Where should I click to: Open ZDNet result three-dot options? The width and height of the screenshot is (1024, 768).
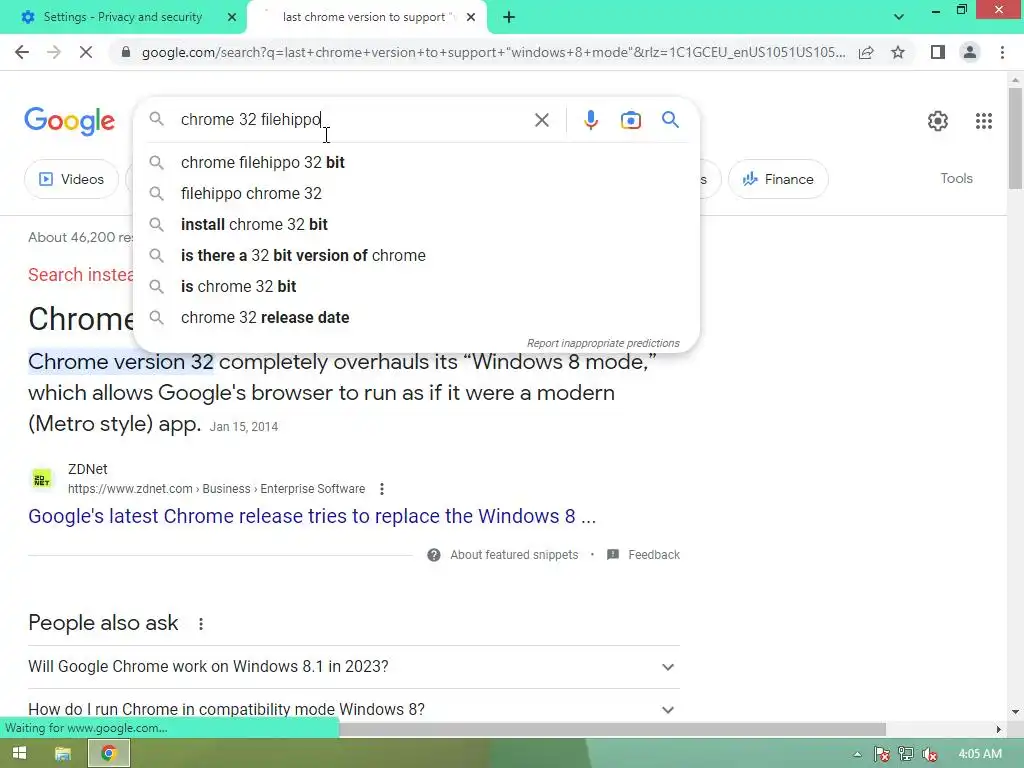382,489
